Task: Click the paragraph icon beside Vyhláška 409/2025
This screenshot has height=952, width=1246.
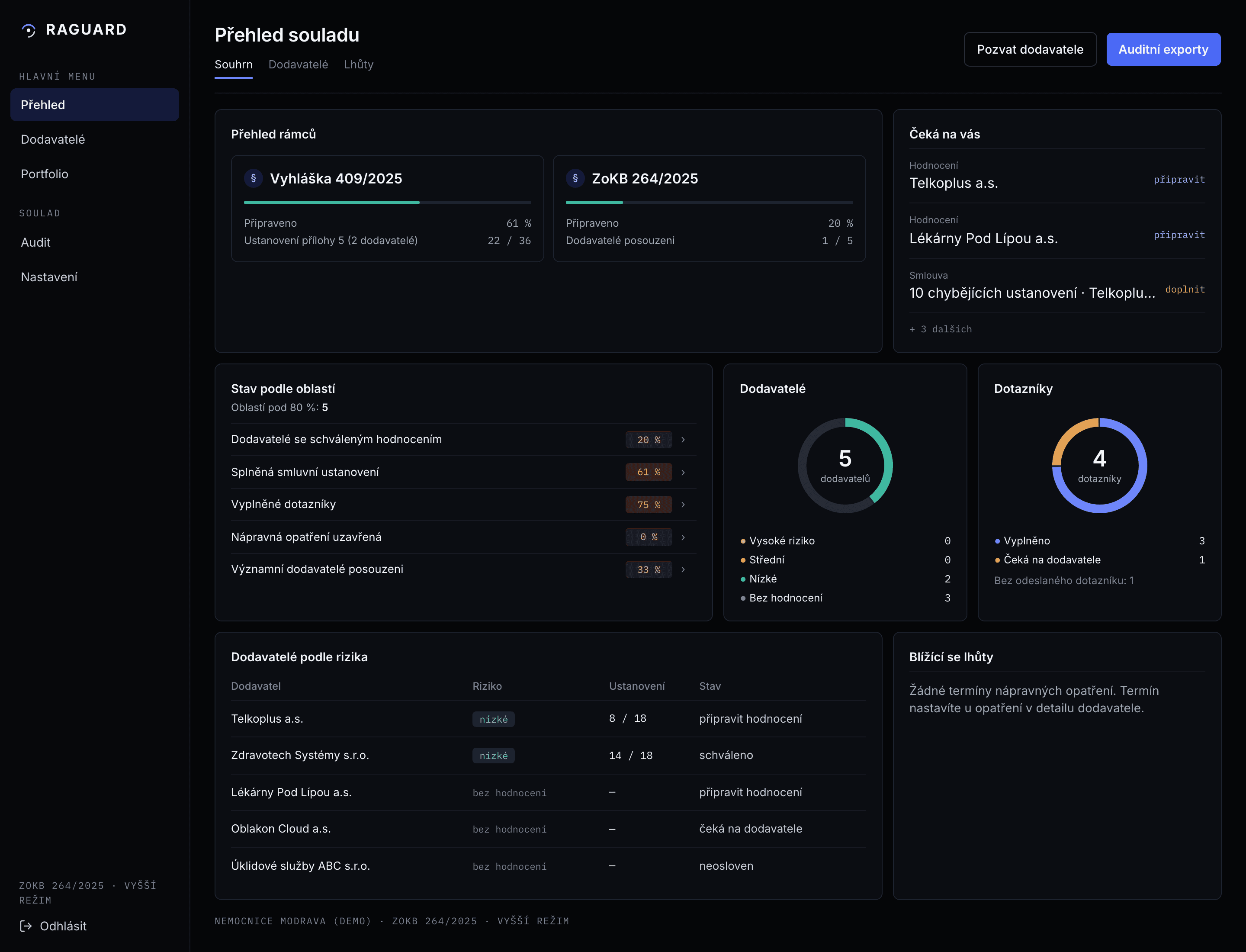Action: point(253,178)
